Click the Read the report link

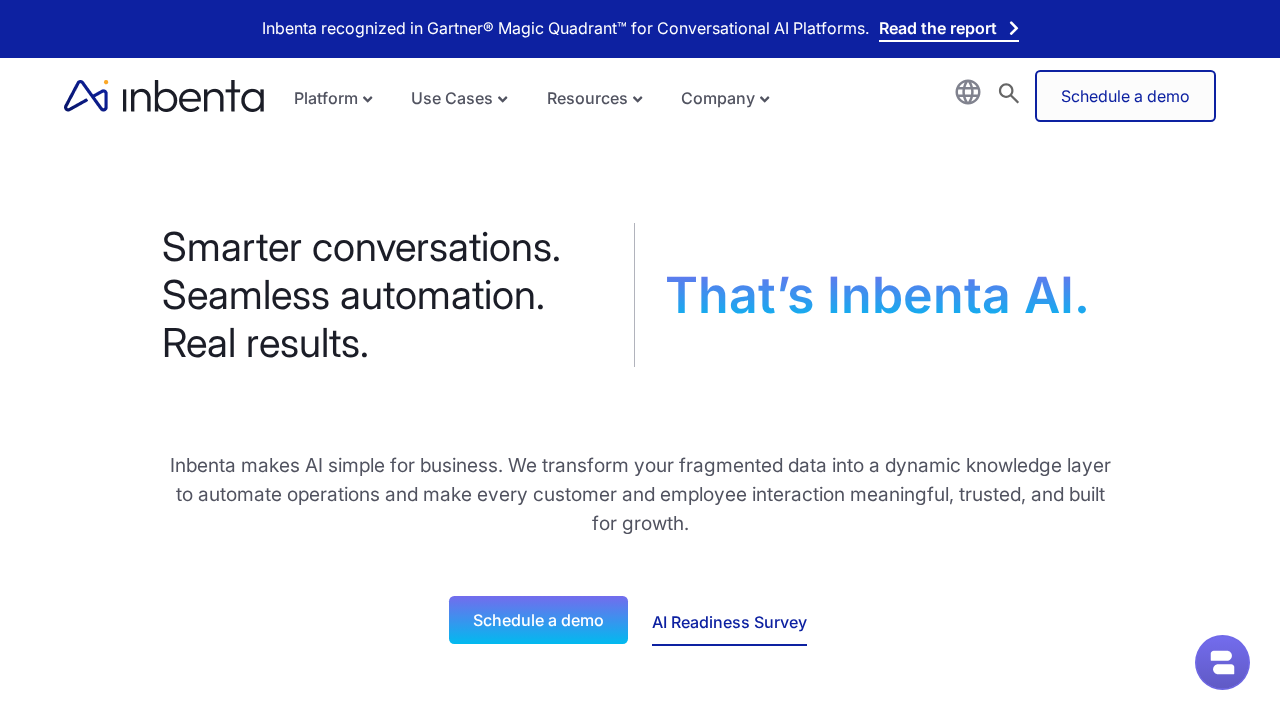937,28
